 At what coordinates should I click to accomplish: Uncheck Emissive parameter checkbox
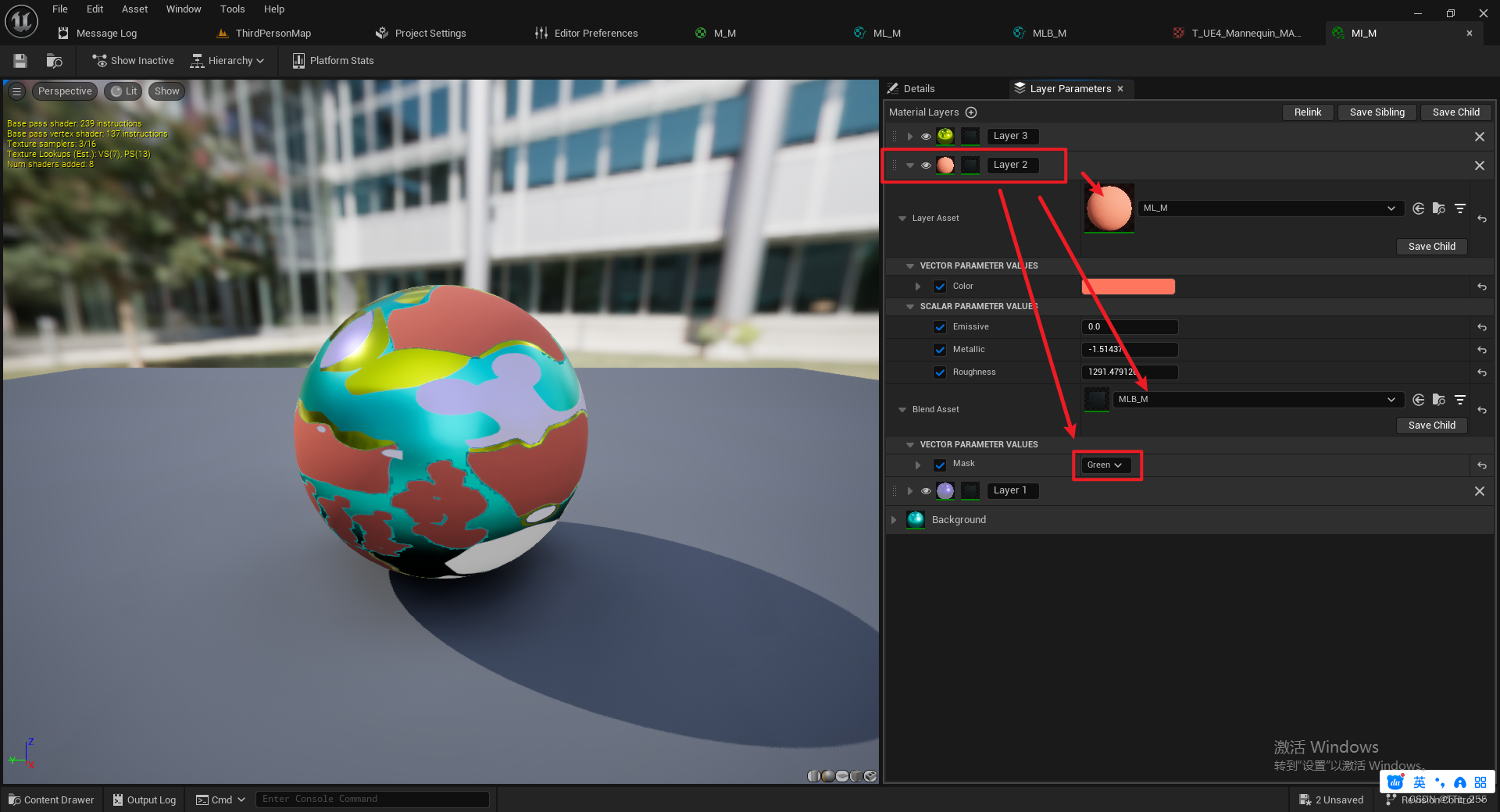point(940,327)
